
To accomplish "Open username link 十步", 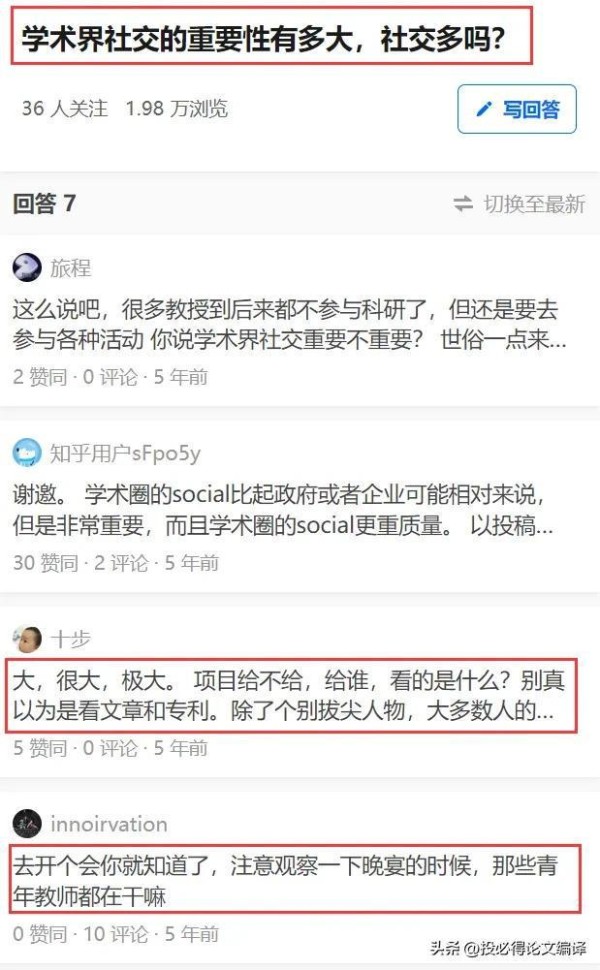I will tap(71, 639).
